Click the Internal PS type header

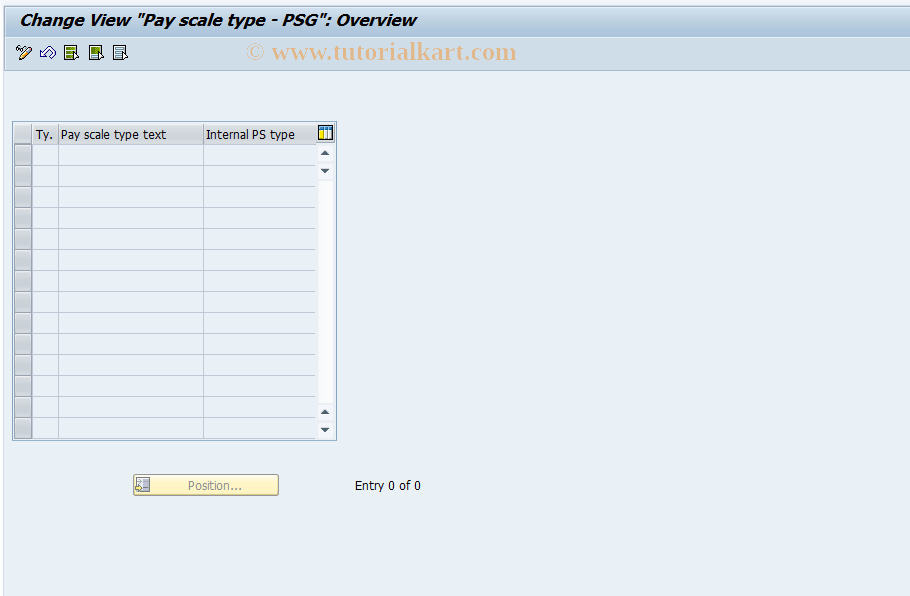tap(259, 134)
